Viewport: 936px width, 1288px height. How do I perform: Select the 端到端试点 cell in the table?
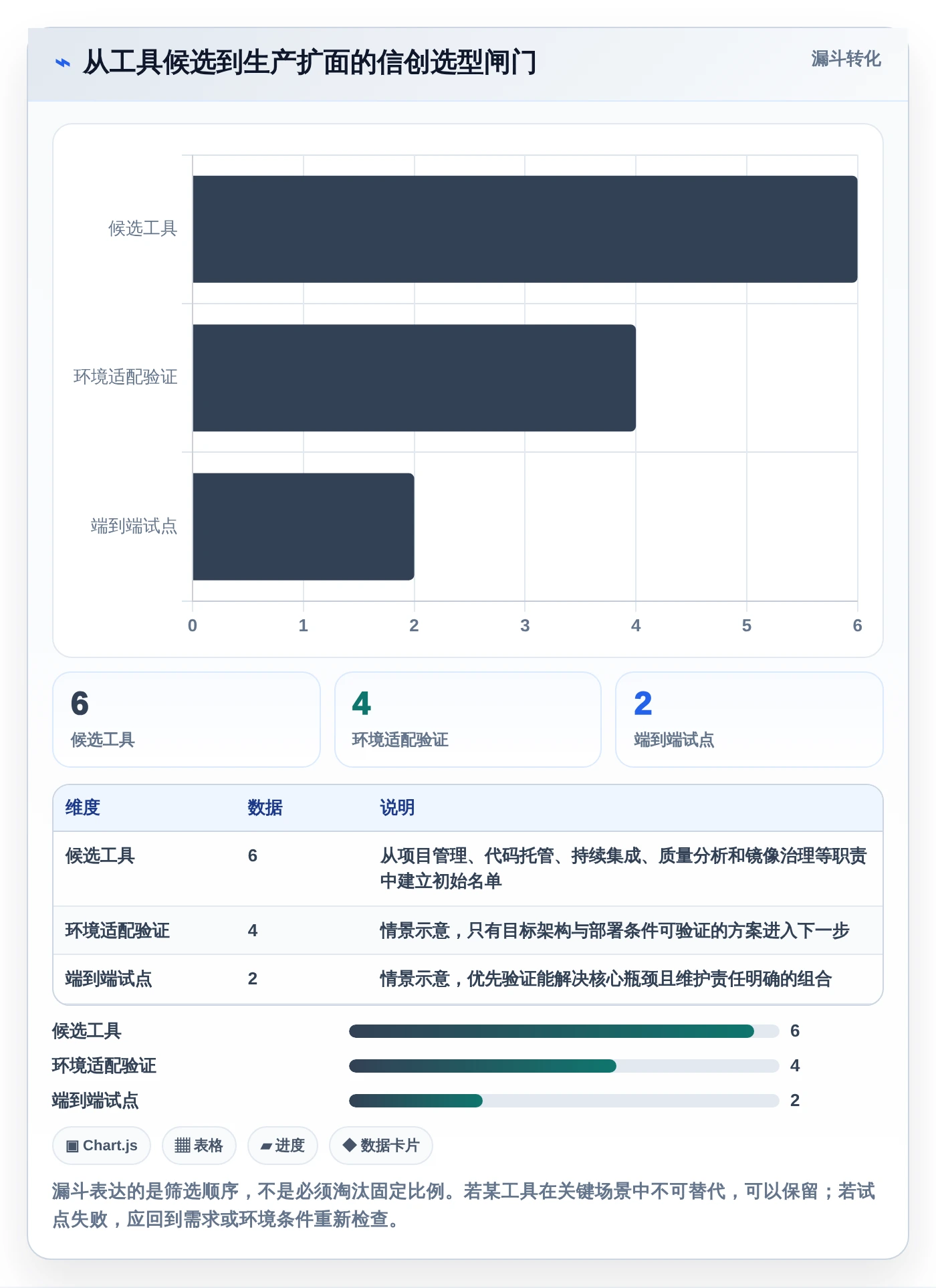[x=108, y=979]
